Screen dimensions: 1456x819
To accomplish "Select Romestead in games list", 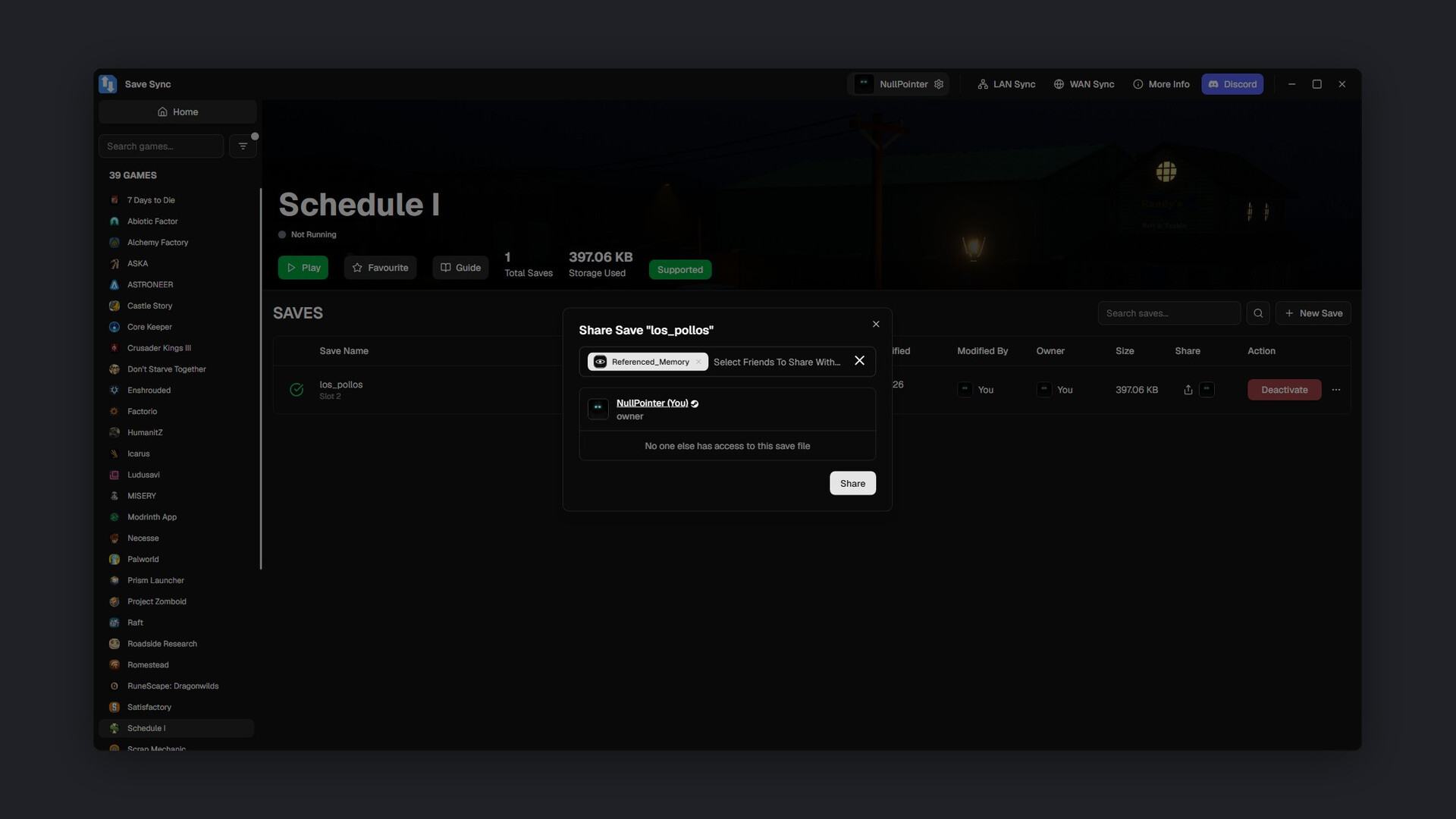I will pos(176,665).
